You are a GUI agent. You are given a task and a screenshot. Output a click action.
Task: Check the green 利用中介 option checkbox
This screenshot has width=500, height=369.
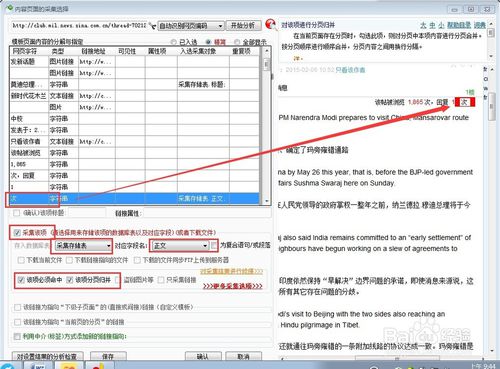coord(17,336)
